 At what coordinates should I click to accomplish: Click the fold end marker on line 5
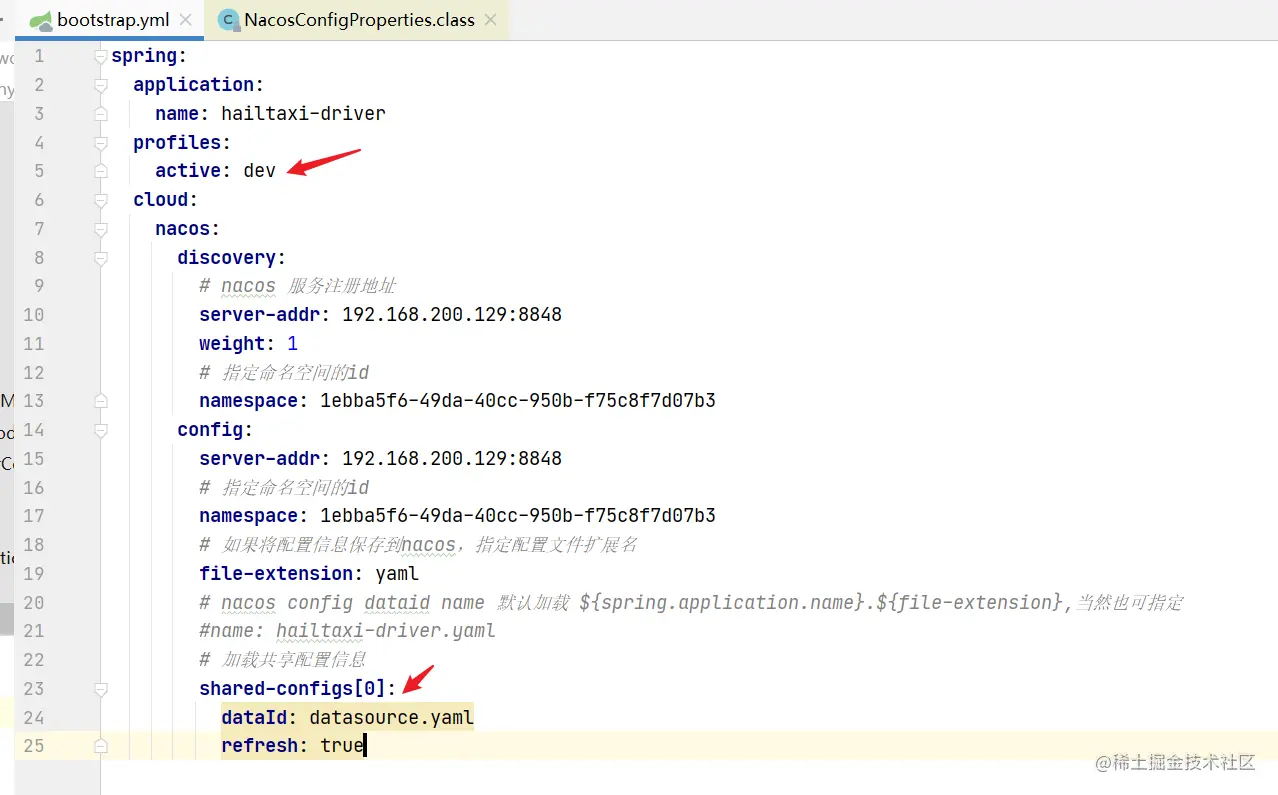click(x=100, y=172)
